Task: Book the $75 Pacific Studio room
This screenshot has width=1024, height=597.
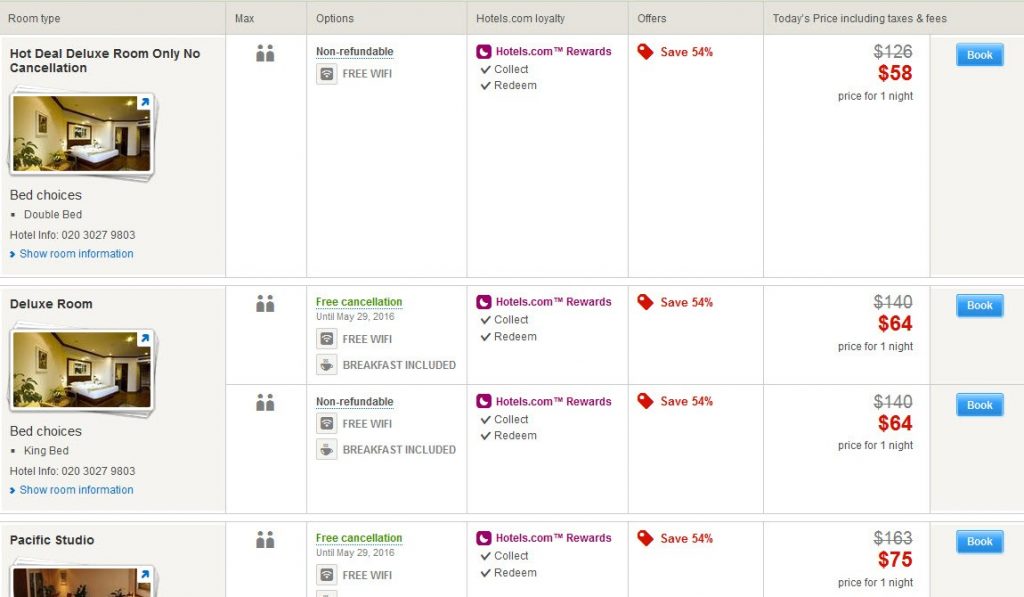Action: [x=979, y=542]
